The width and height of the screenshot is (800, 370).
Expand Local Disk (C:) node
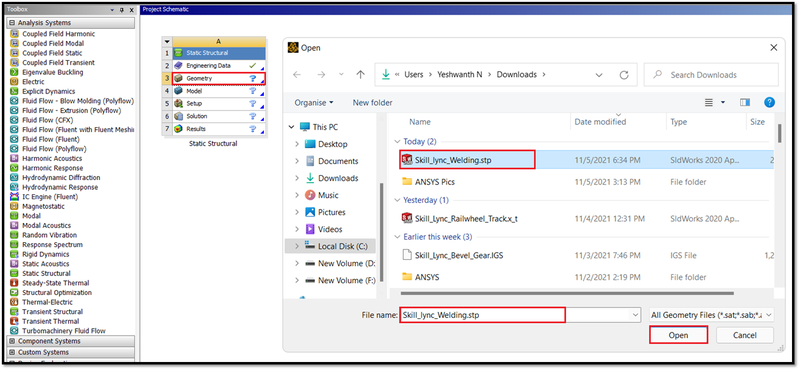point(297,246)
